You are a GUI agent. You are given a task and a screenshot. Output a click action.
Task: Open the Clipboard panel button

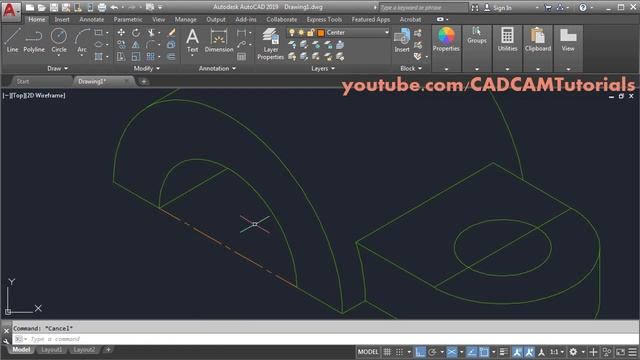click(538, 40)
